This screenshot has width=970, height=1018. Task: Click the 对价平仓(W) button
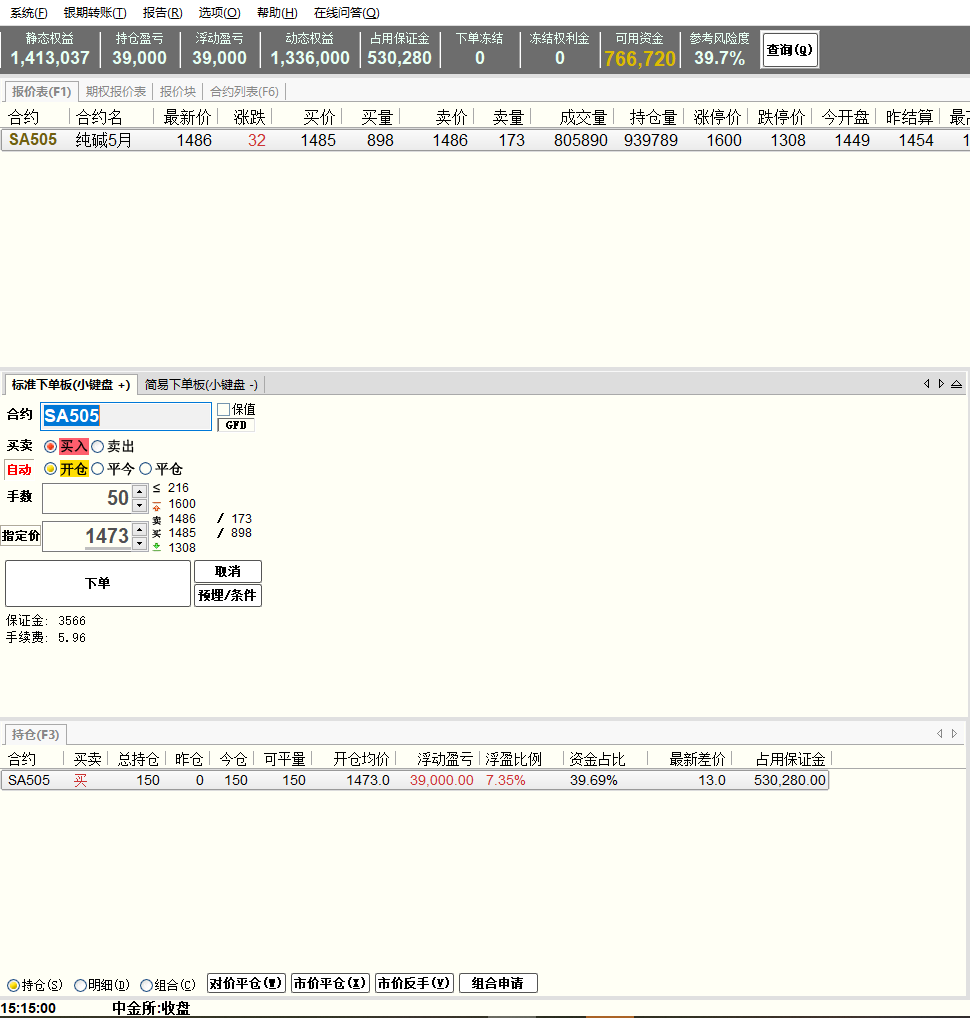tap(246, 984)
